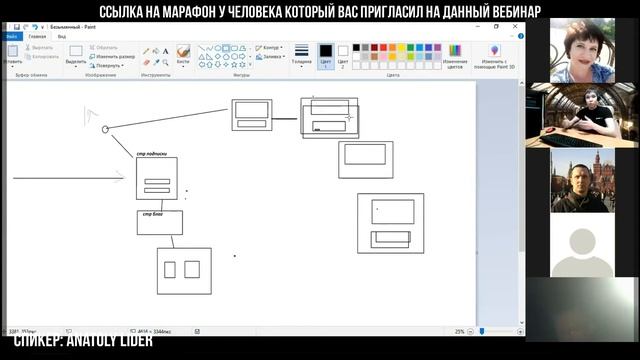
Task: Switch to the Home ribbon tab
Action: click(37, 36)
